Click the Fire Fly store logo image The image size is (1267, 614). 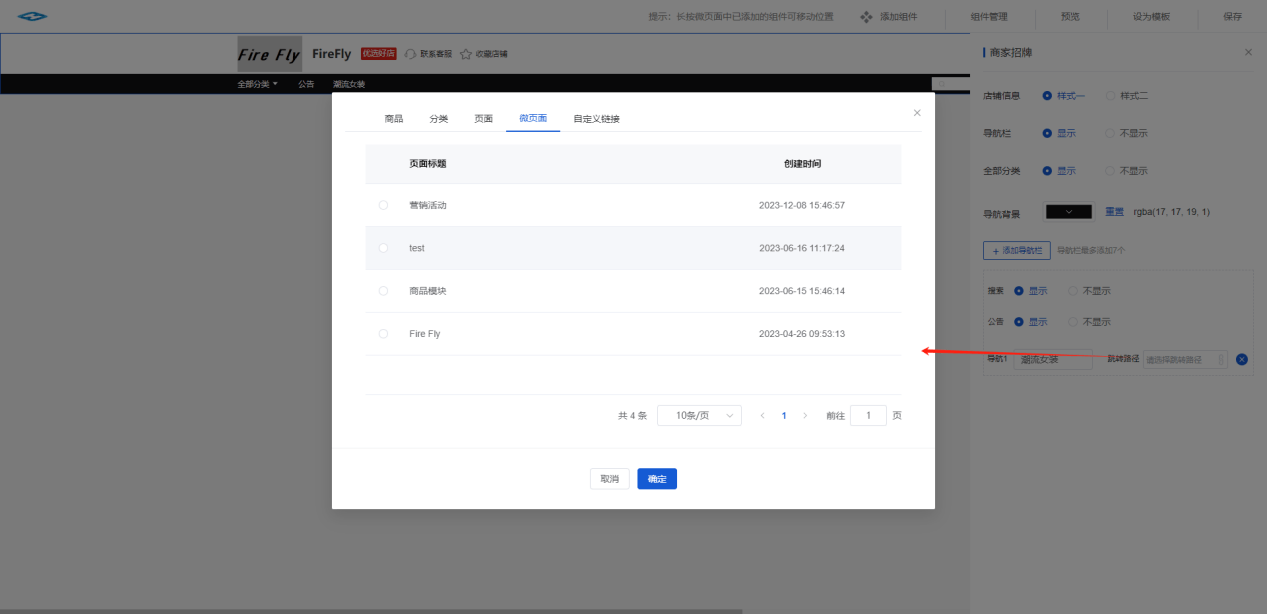(x=269, y=54)
